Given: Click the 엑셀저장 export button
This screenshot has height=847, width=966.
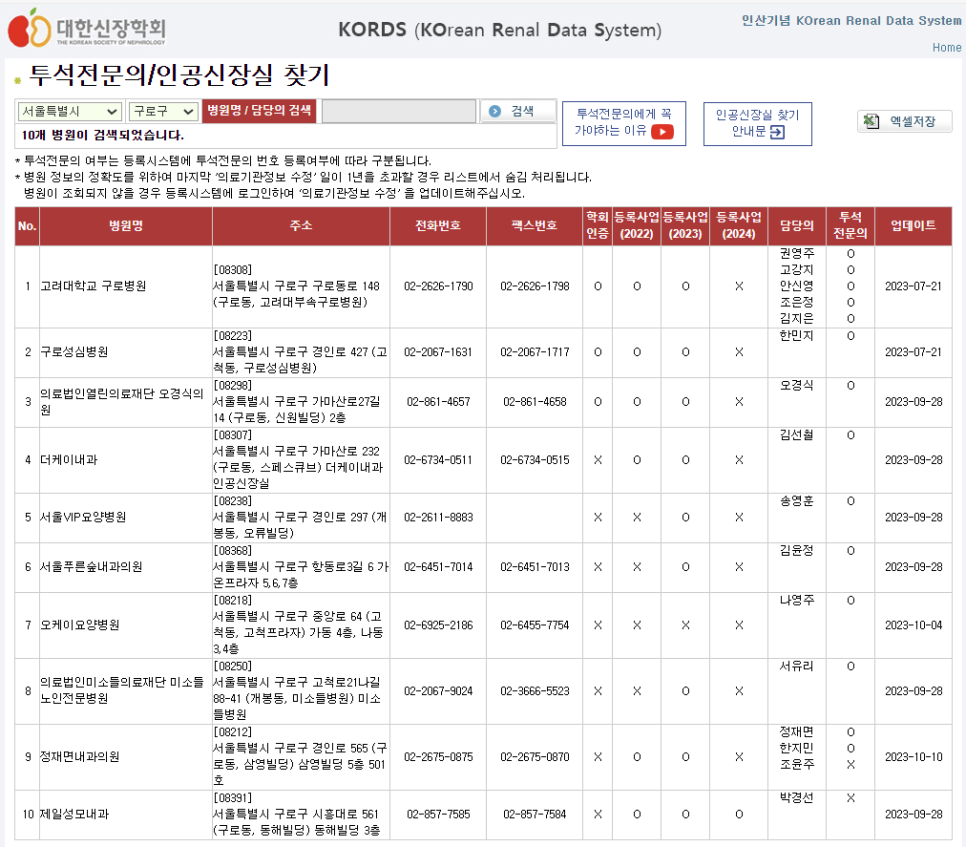Looking at the screenshot, I should [904, 121].
